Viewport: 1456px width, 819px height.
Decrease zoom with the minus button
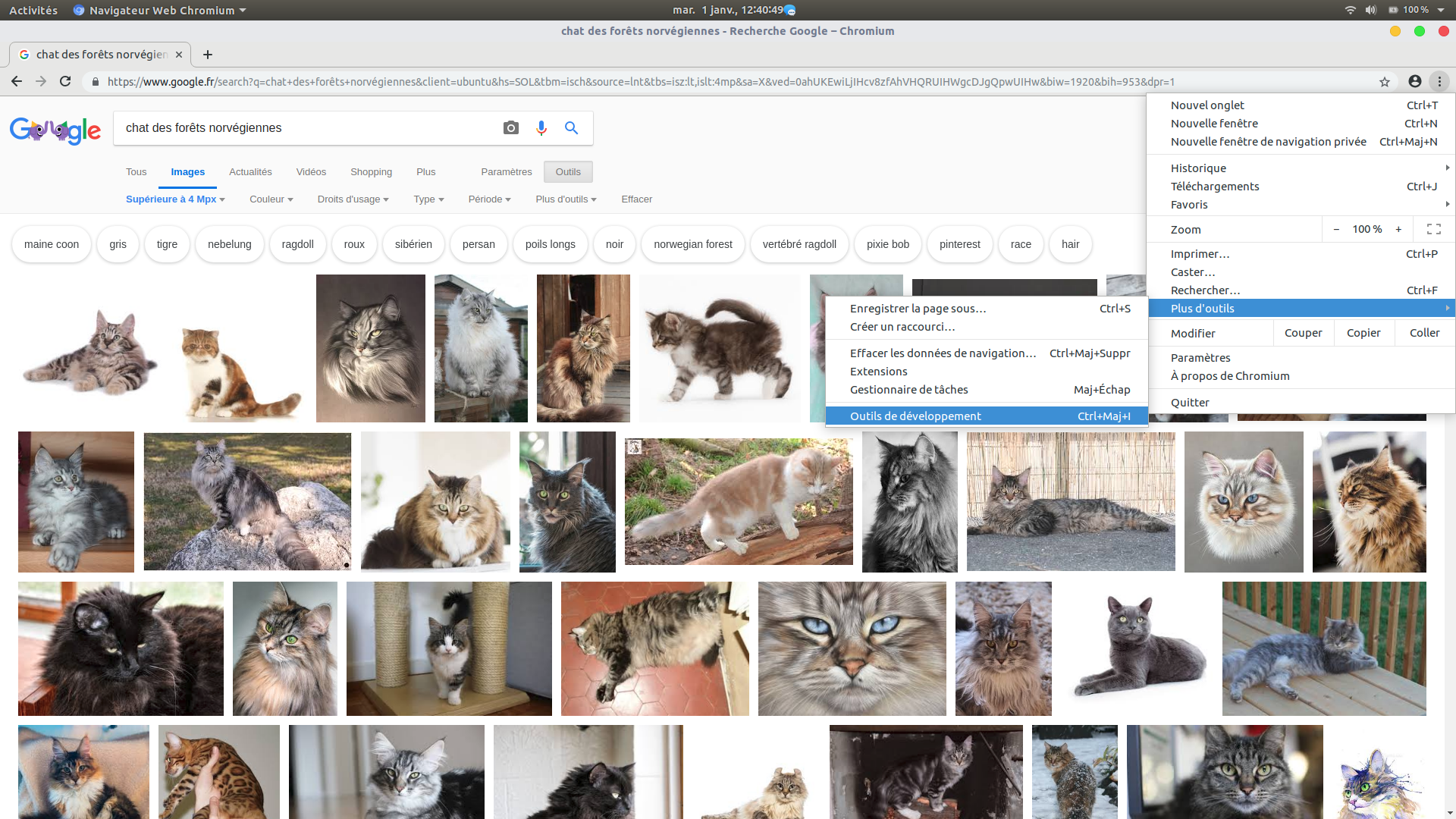pyautogui.click(x=1336, y=229)
